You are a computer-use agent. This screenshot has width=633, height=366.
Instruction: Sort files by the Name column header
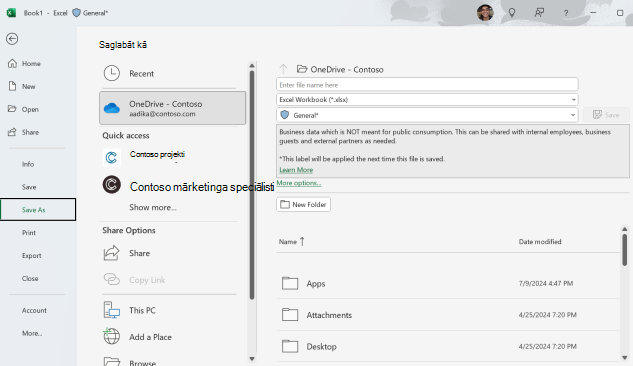pos(288,242)
